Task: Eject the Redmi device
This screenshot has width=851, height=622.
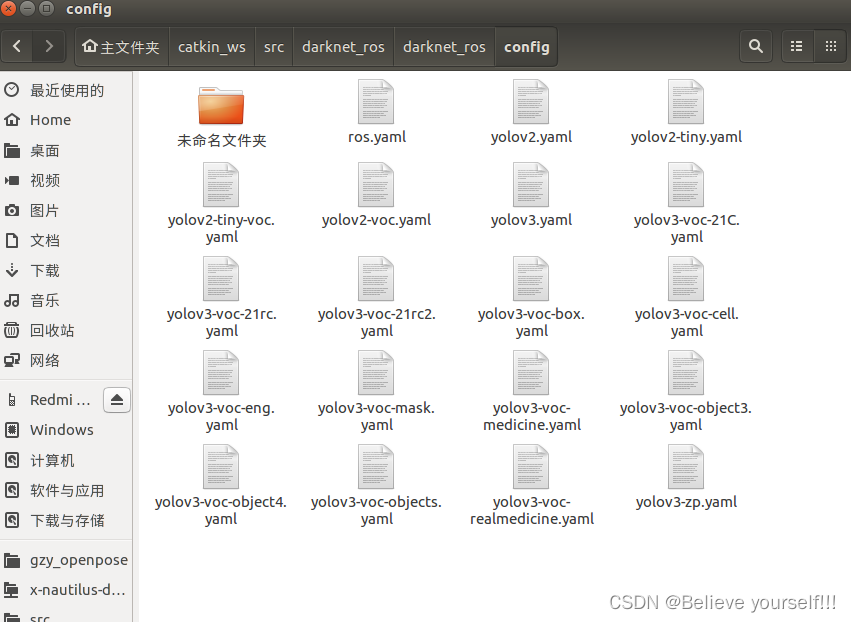Action: pyautogui.click(x=117, y=400)
